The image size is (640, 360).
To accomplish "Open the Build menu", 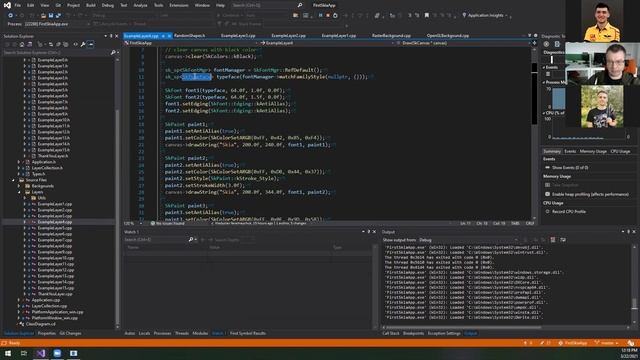I will click(91, 5).
